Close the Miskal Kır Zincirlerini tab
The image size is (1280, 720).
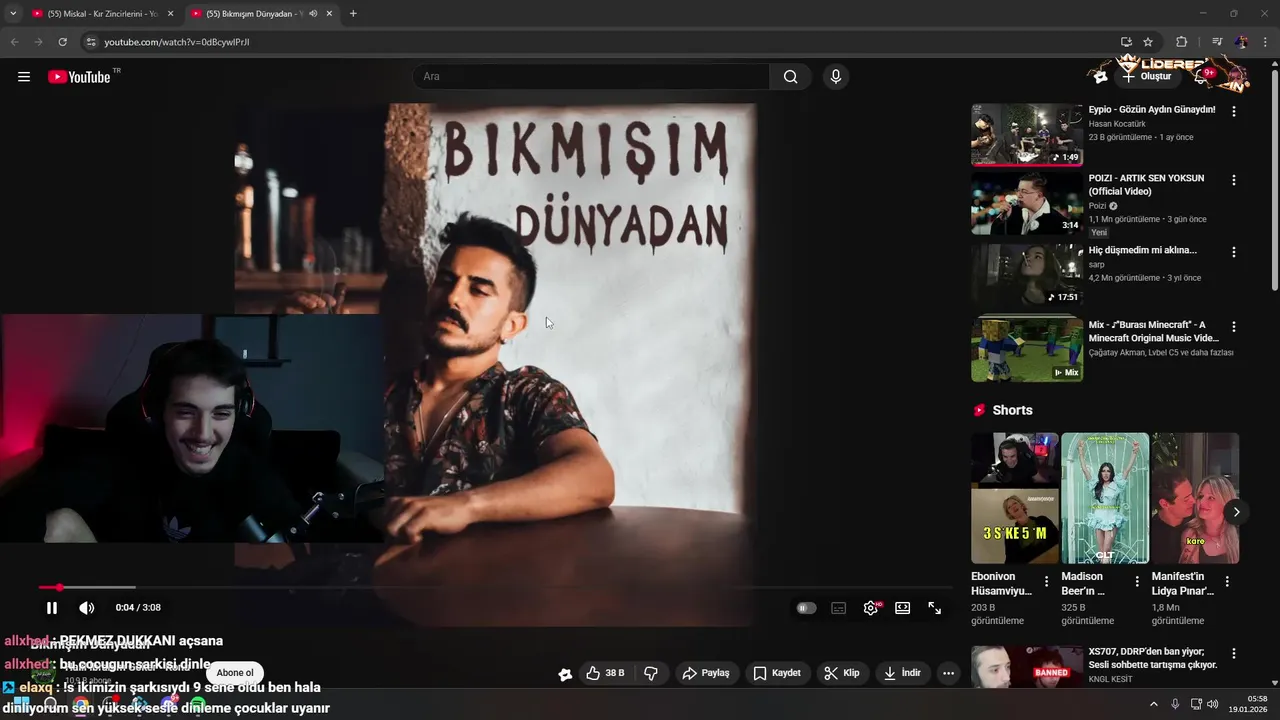(x=170, y=14)
